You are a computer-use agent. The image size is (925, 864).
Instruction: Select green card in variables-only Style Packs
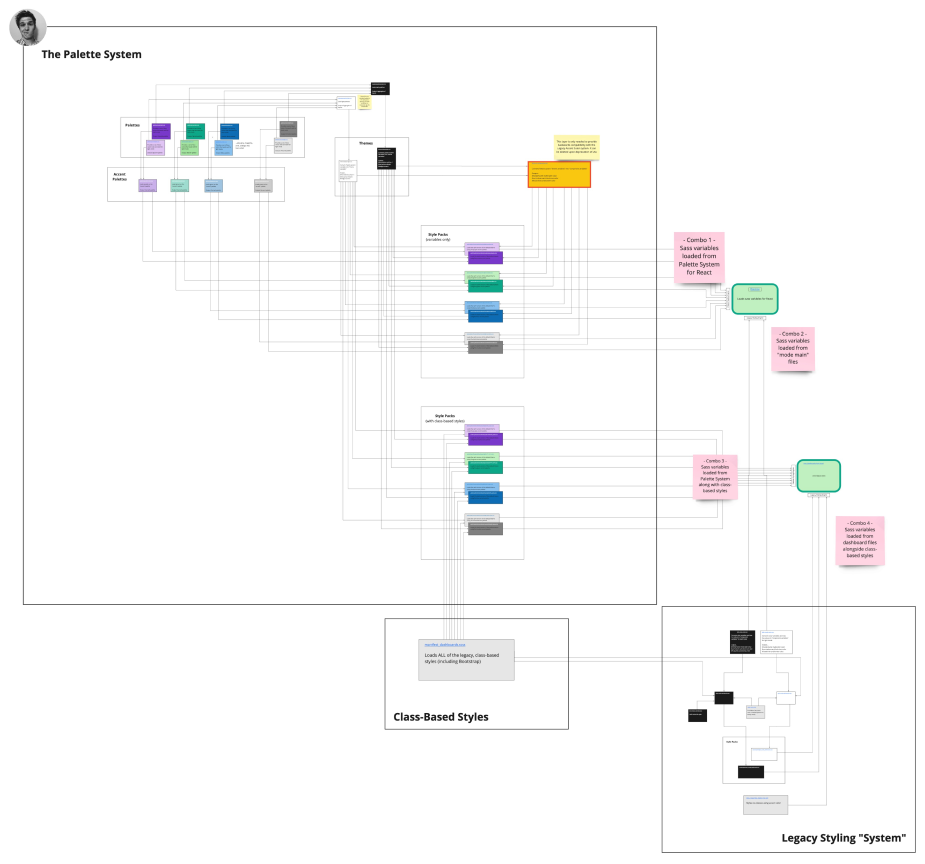coord(485,286)
